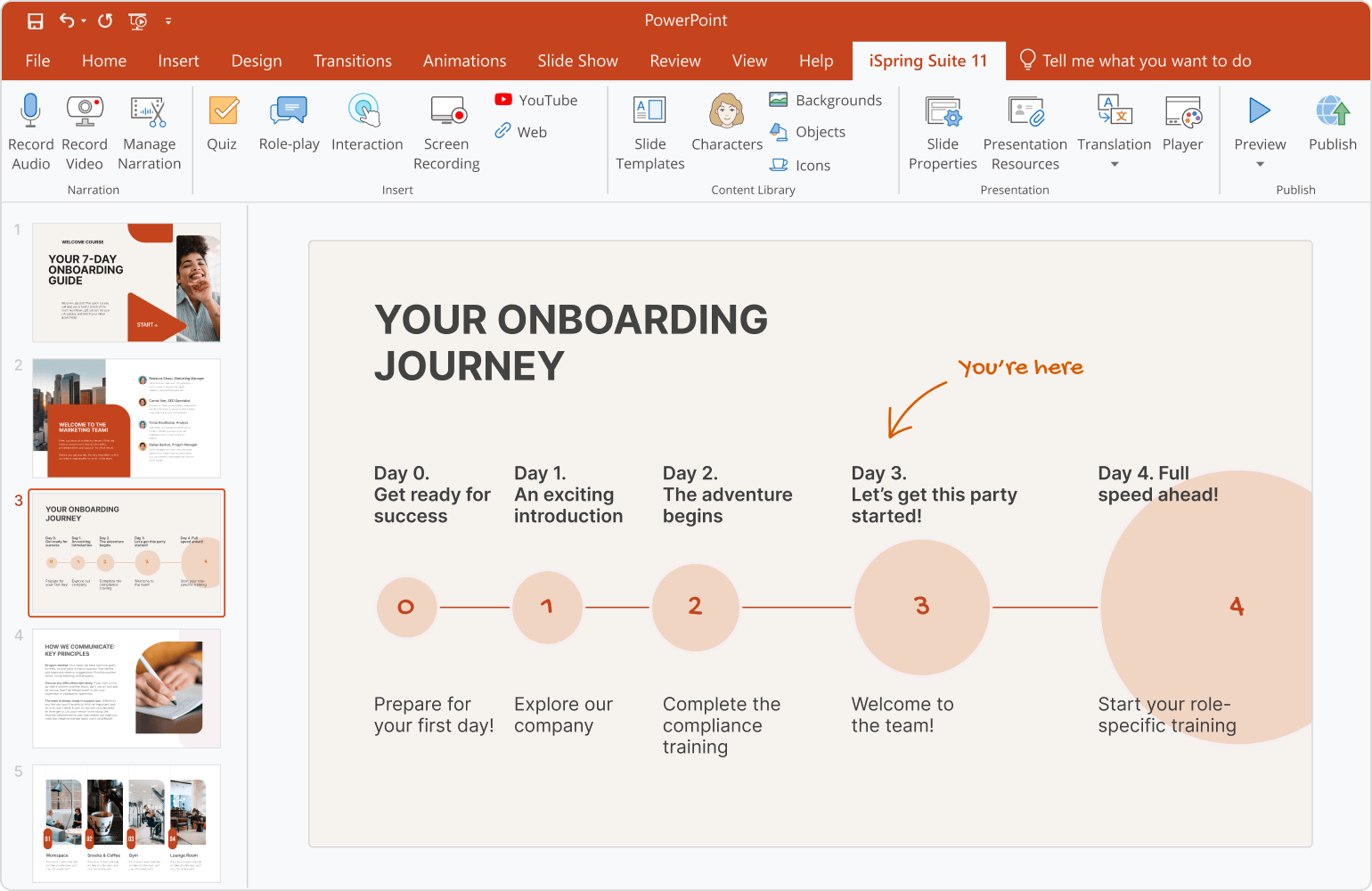This screenshot has width=1372, height=891.
Task: Insert a YouTube video
Action: tap(536, 101)
